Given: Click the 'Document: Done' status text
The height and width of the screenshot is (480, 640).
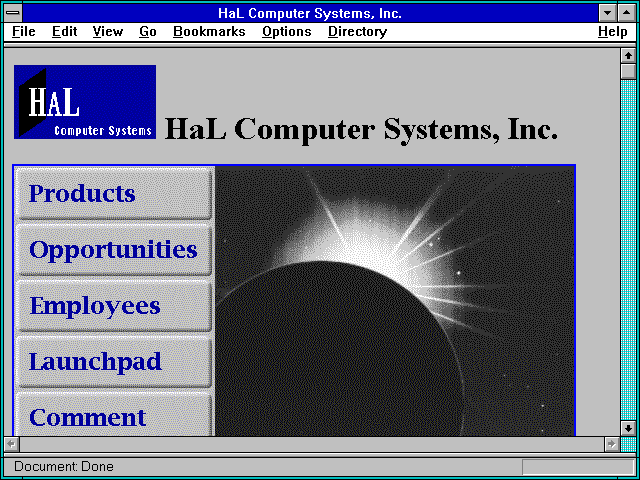Looking at the screenshot, I should 64,467.
